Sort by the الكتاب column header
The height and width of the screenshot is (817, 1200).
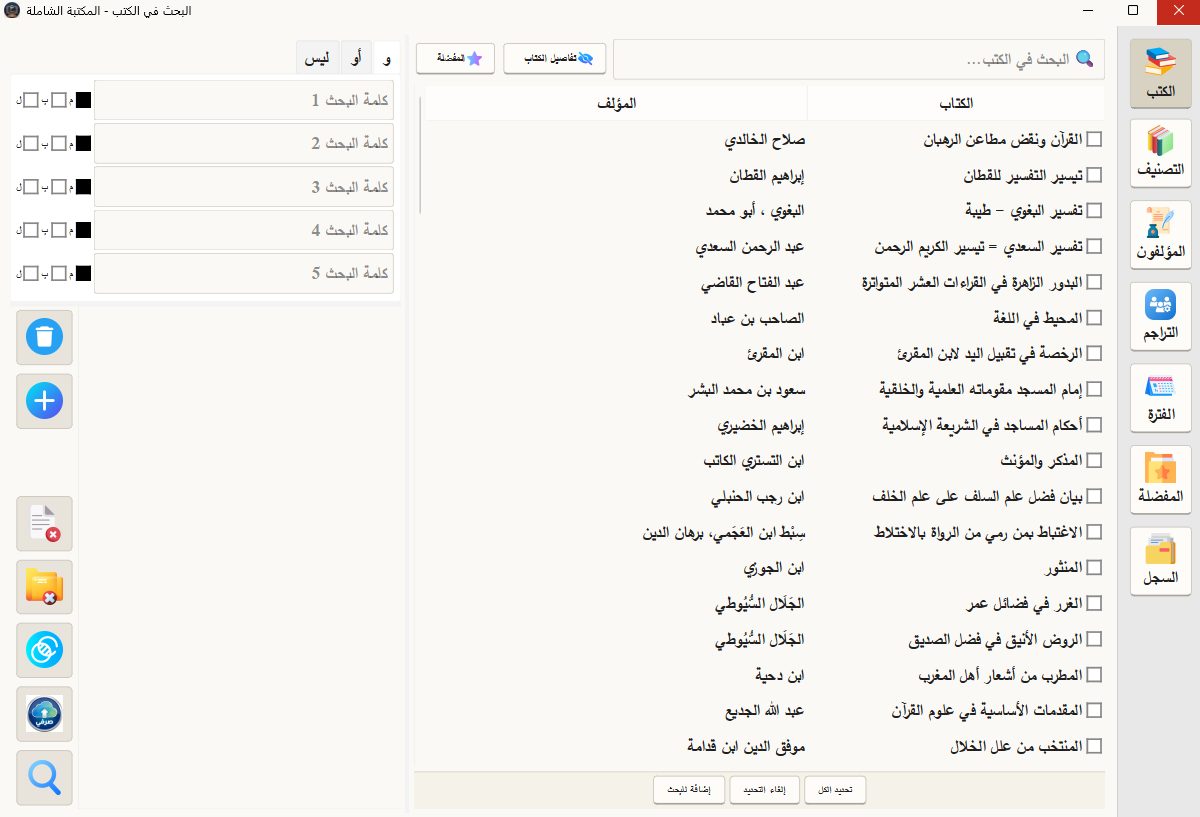coord(957,103)
